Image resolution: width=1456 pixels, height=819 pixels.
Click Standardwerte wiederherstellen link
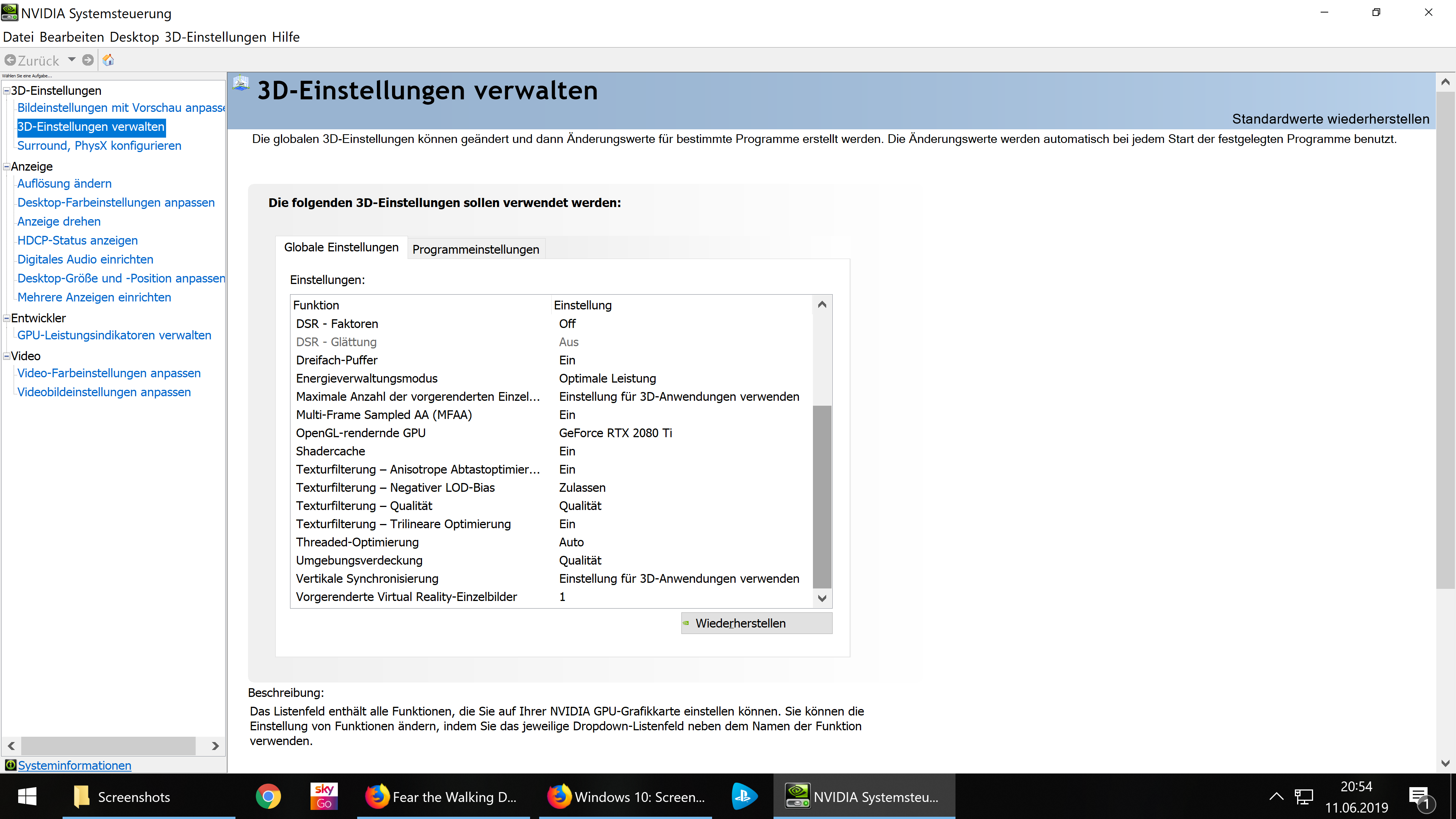pyautogui.click(x=1330, y=119)
